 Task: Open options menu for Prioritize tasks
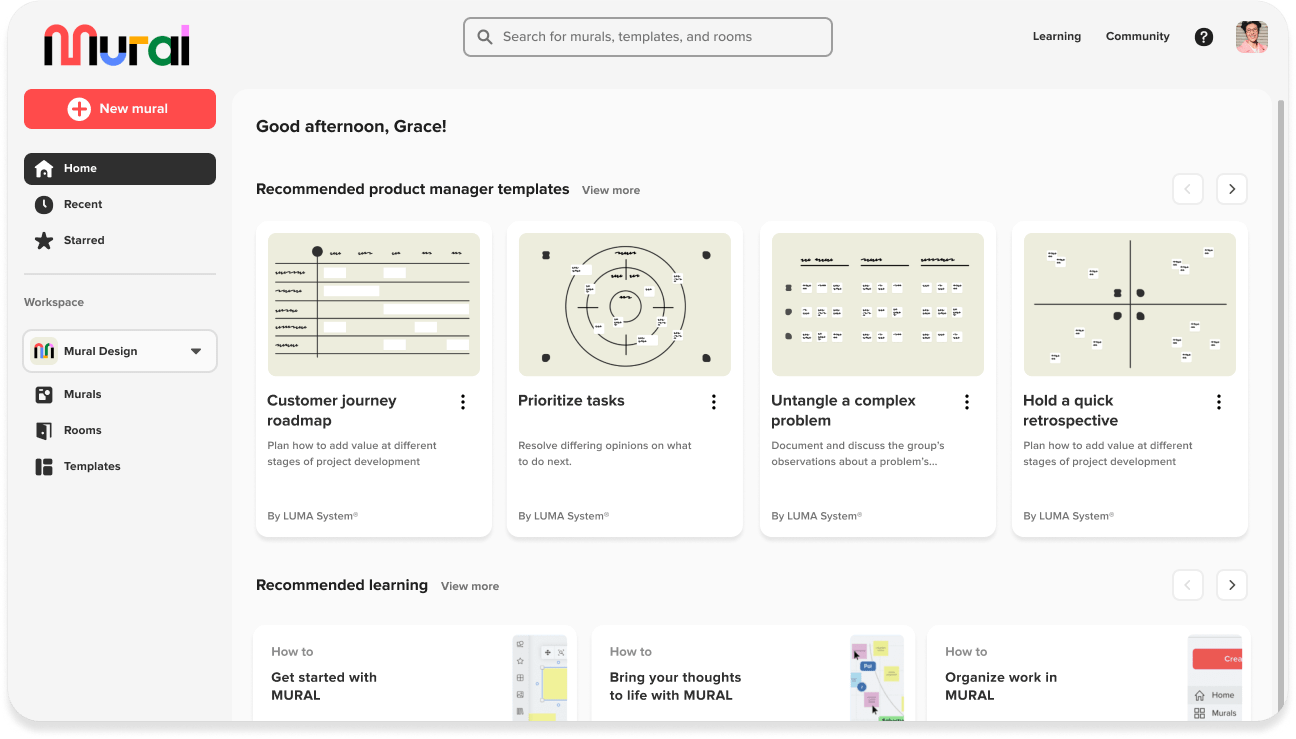[714, 402]
